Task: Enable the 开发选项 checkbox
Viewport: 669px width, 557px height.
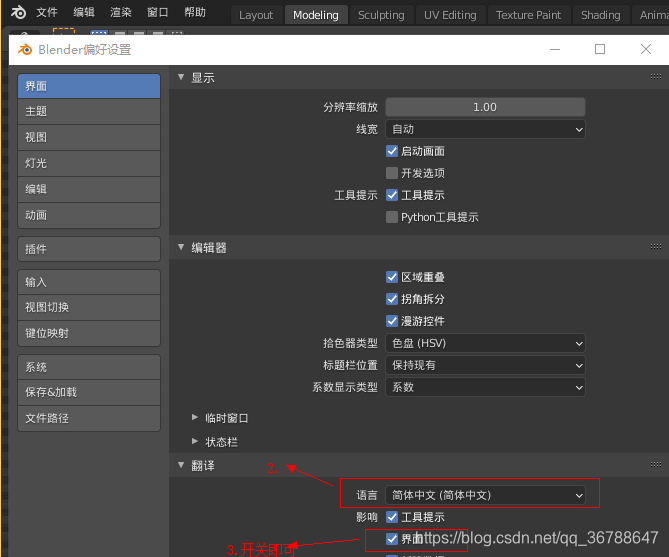Action: pos(392,173)
